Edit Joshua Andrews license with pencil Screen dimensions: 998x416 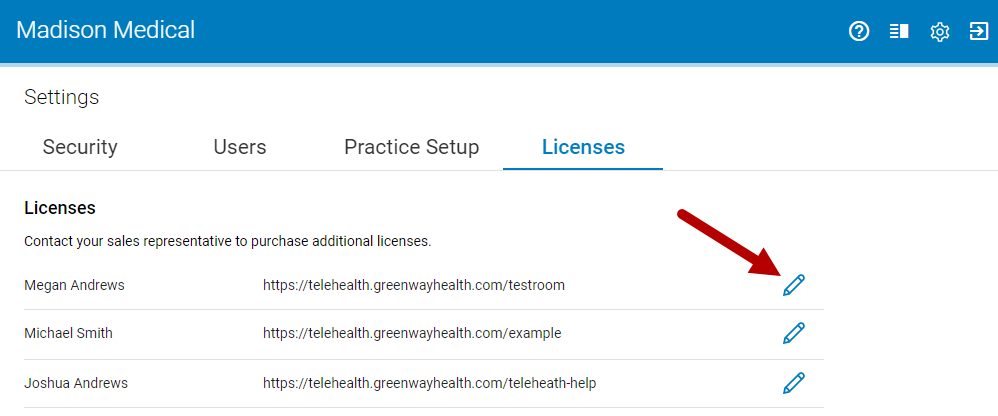pyautogui.click(x=794, y=383)
